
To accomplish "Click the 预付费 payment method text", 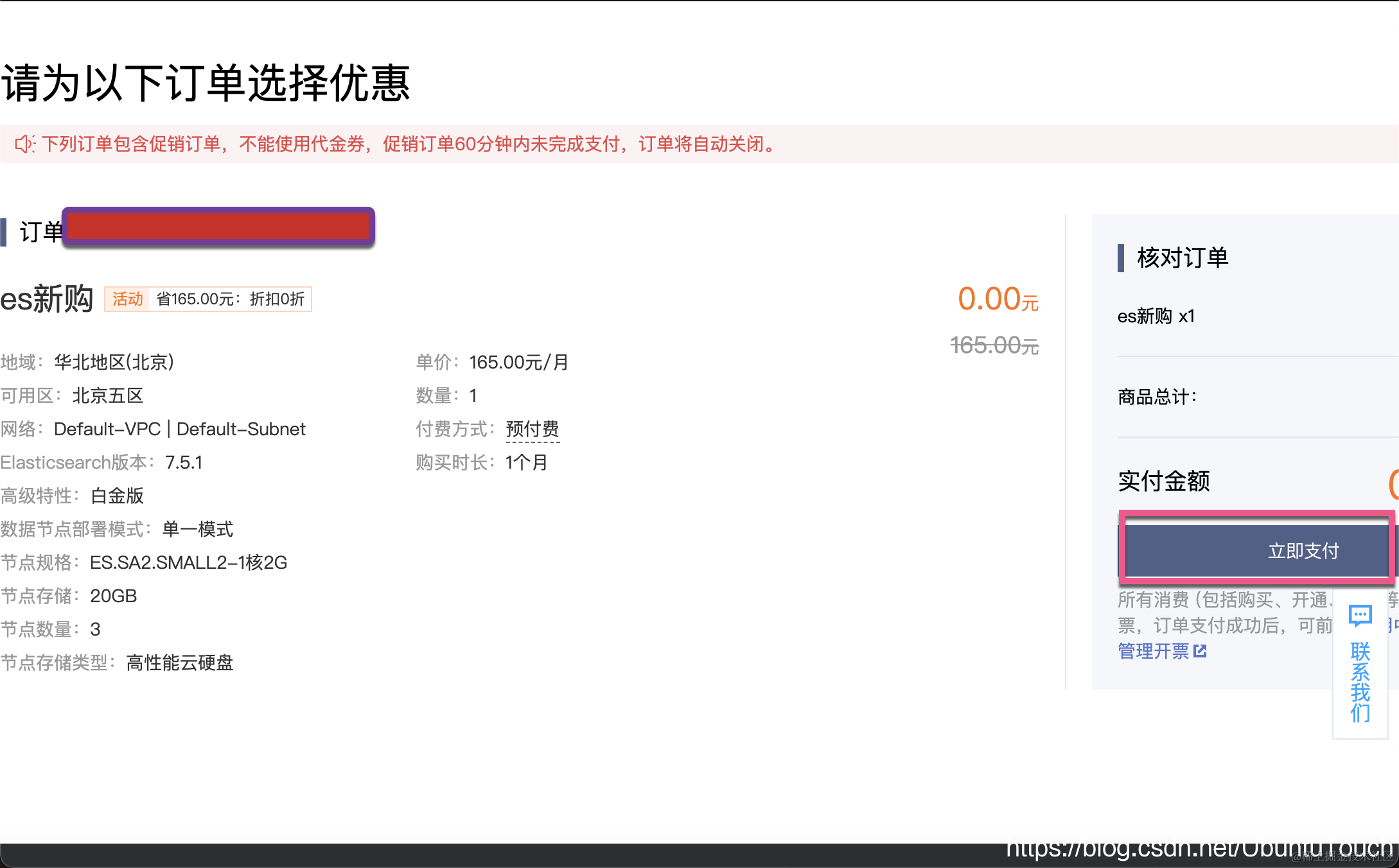I will pyautogui.click(x=532, y=429).
